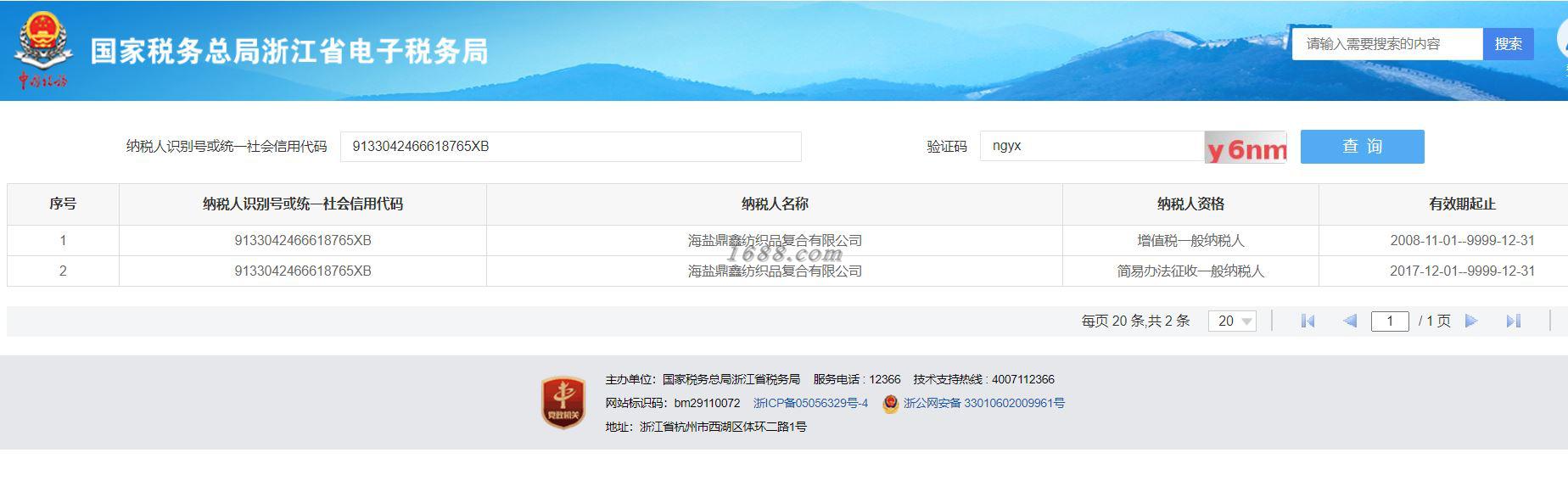Click the / 1 页 total pages text

click(x=1434, y=321)
